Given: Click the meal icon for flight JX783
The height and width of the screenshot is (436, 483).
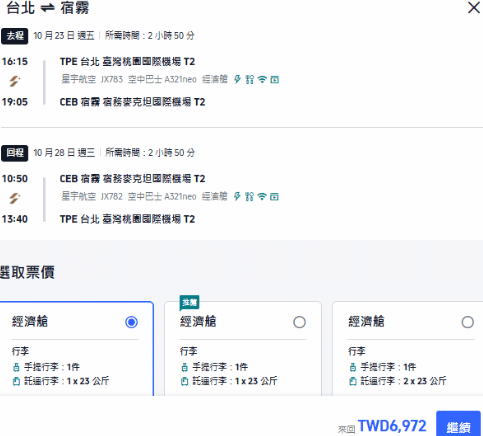Looking at the screenshot, I should tap(250, 79).
